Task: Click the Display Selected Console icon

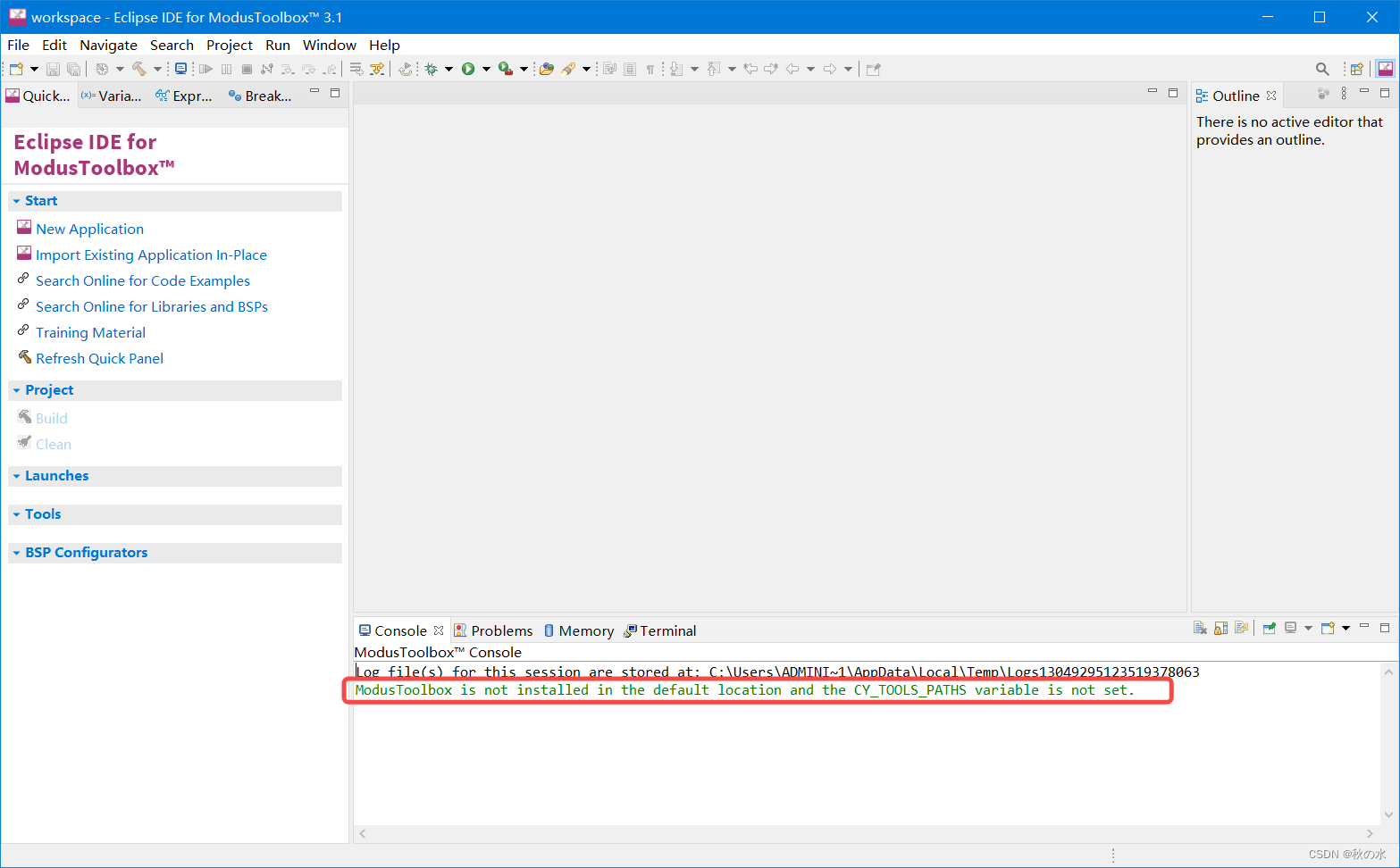Action: (1290, 629)
